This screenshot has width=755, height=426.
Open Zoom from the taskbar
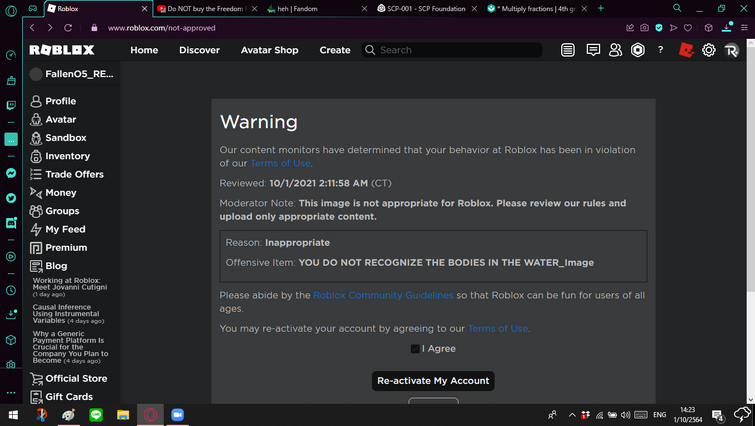(x=177, y=415)
